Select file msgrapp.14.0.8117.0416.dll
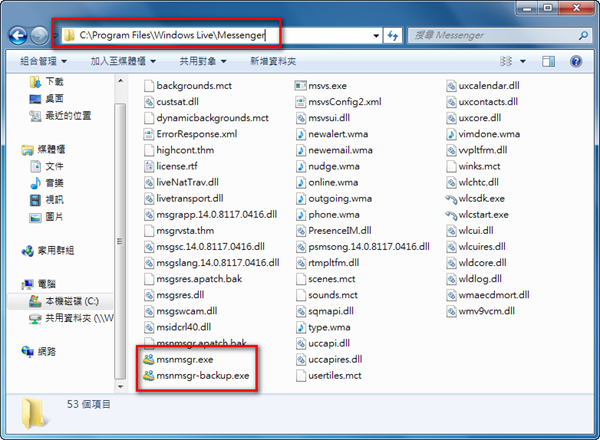Screen dimensions: 600x440 tap(210, 215)
